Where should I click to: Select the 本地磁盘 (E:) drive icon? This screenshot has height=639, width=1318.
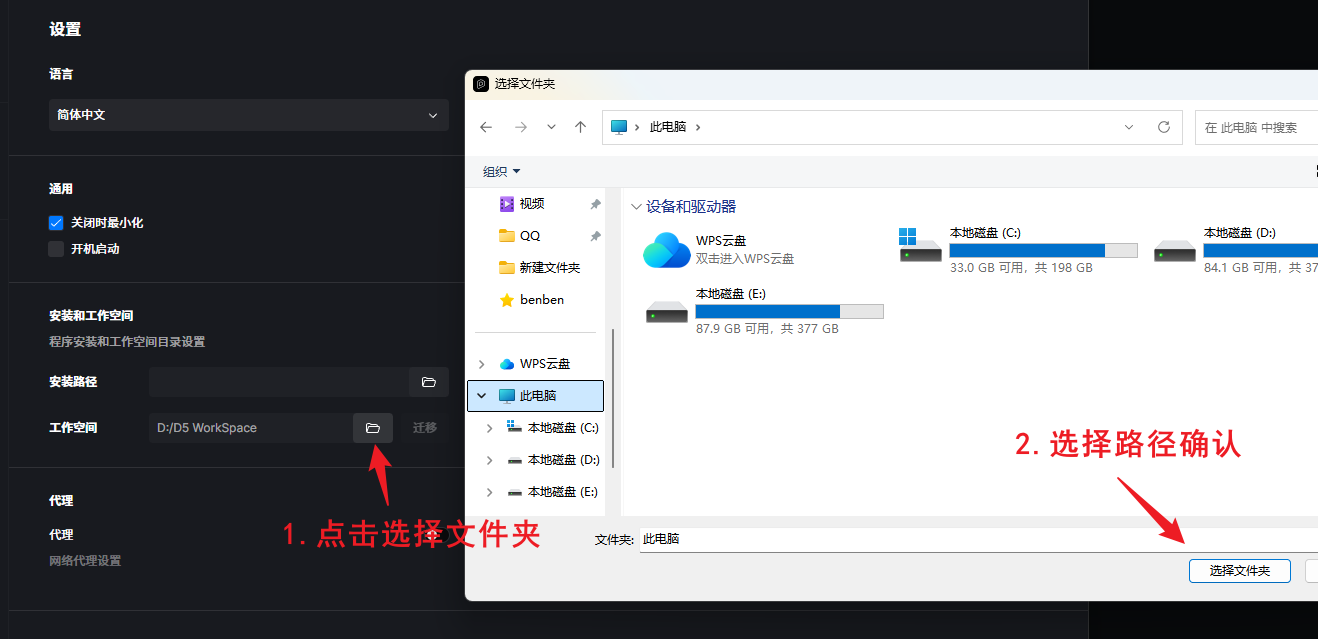pyautogui.click(x=666, y=311)
